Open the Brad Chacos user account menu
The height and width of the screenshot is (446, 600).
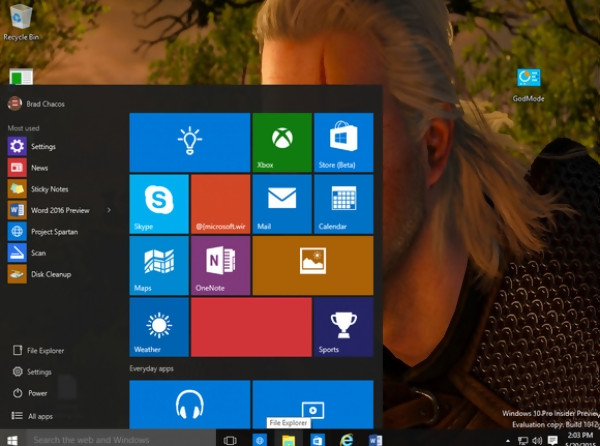pyautogui.click(x=40, y=103)
